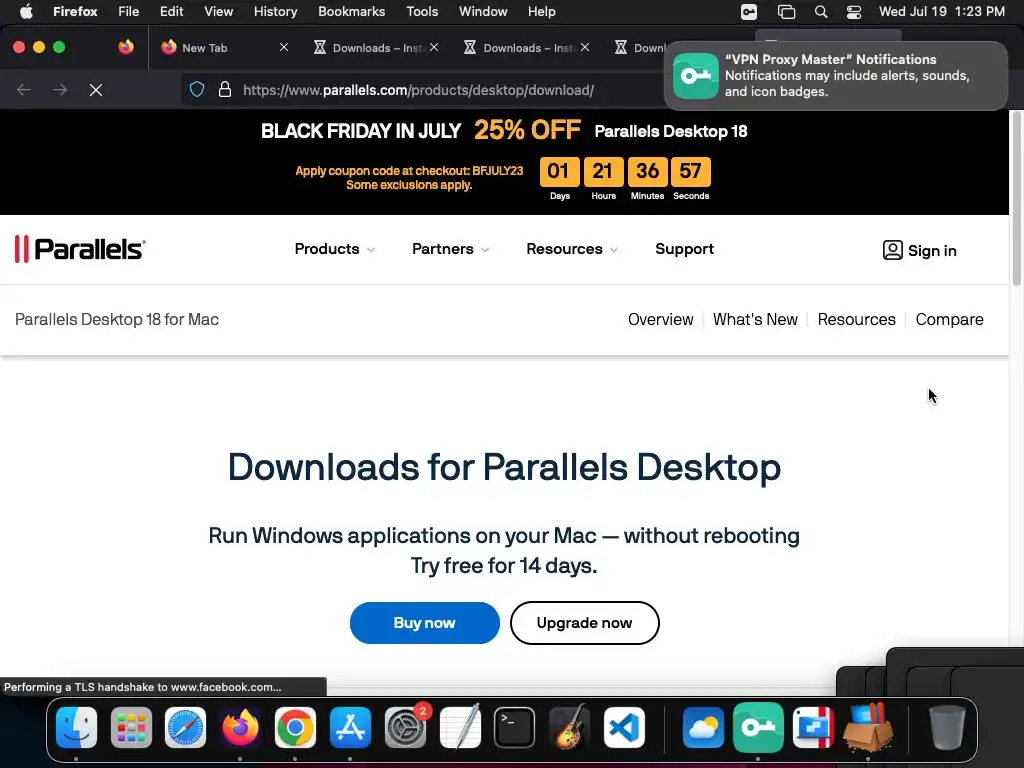Open the Edit menu
1024x768 pixels.
pos(171,12)
